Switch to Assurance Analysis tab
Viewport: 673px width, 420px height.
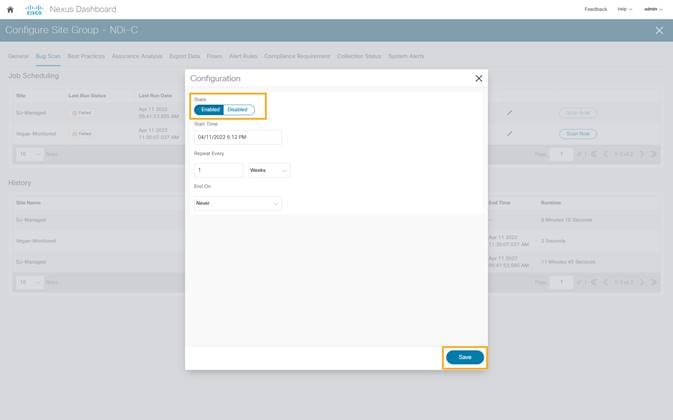pyautogui.click(x=137, y=56)
